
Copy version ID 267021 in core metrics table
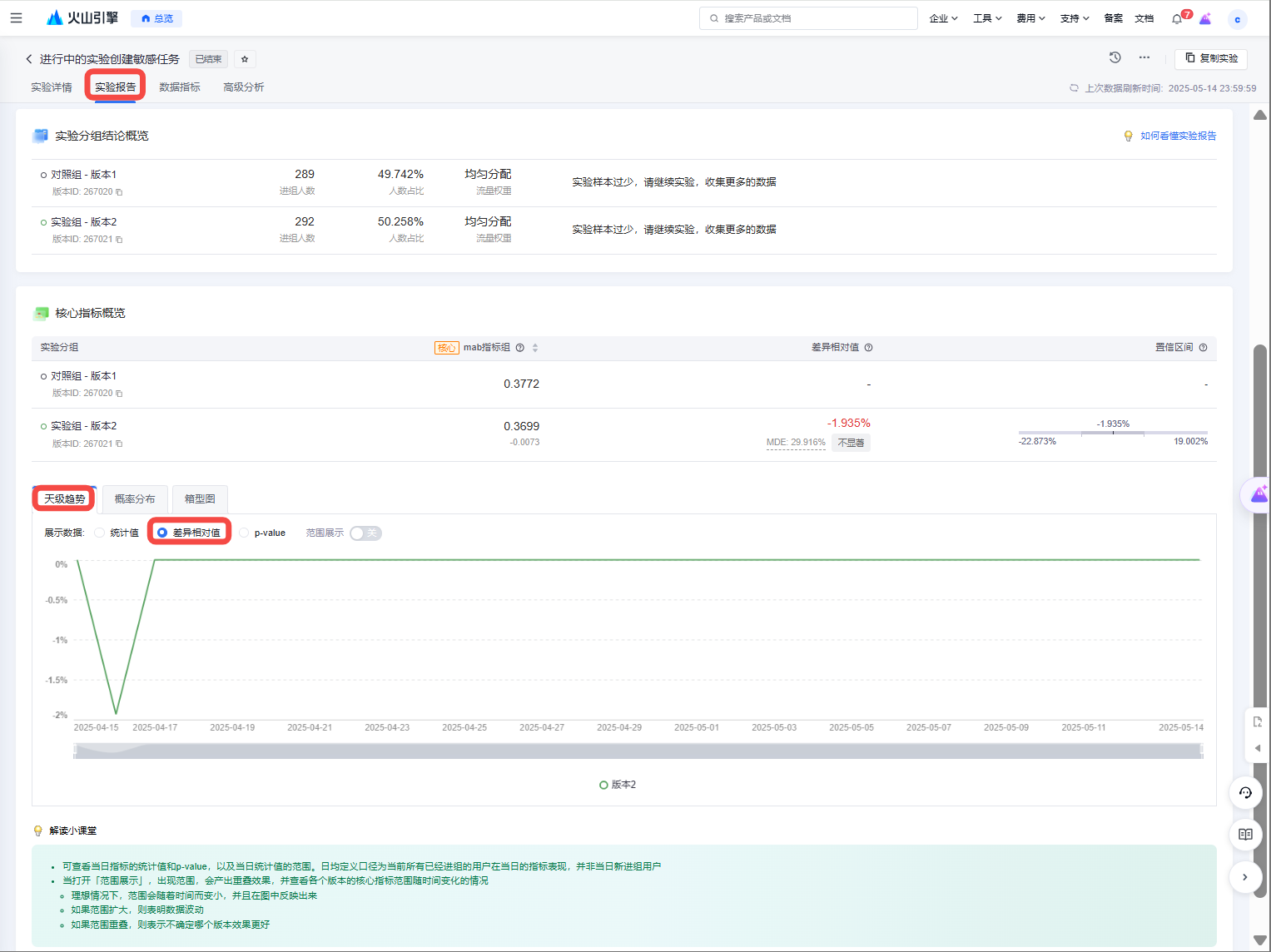click(119, 444)
